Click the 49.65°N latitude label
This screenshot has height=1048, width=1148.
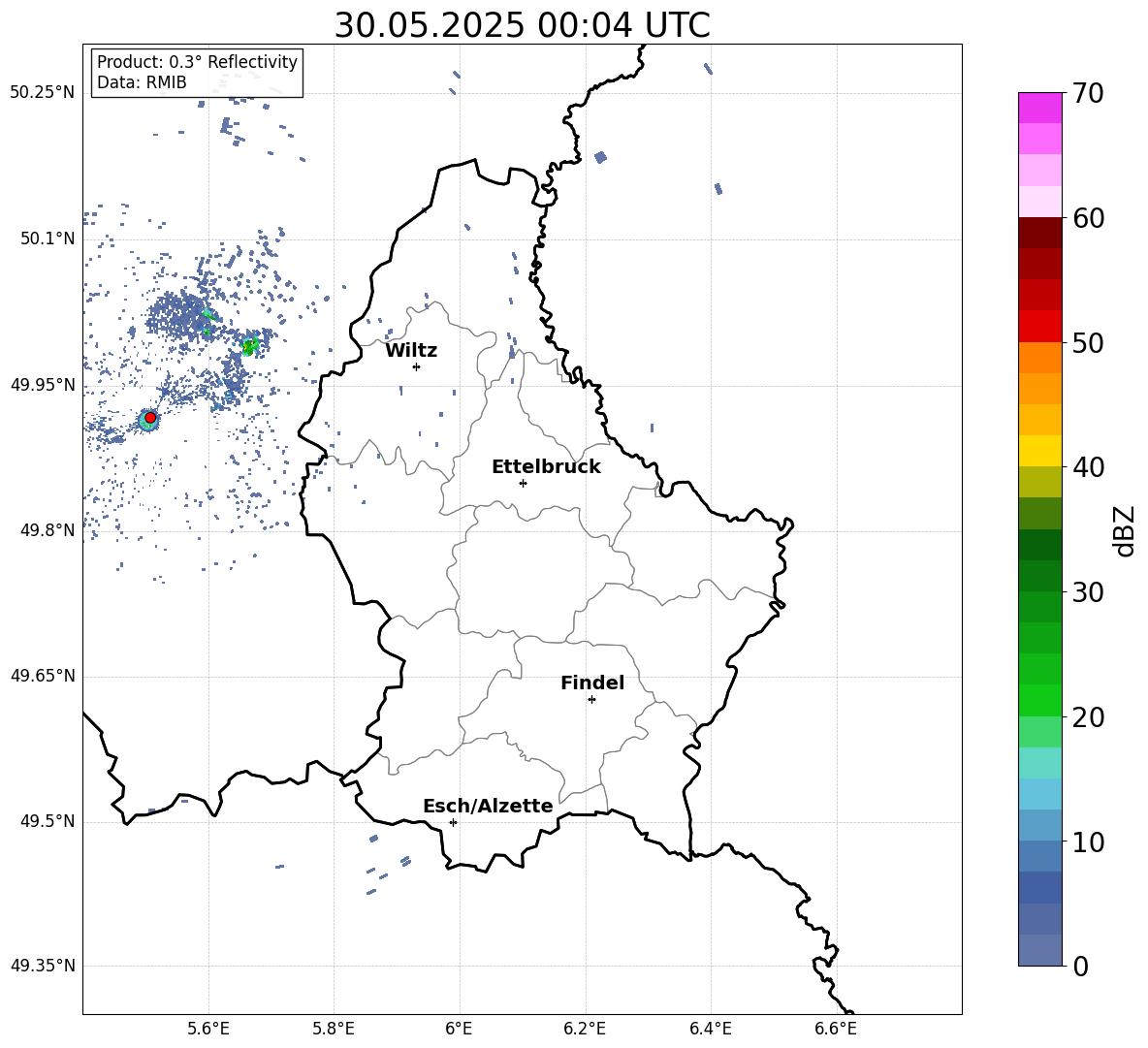[x=43, y=676]
